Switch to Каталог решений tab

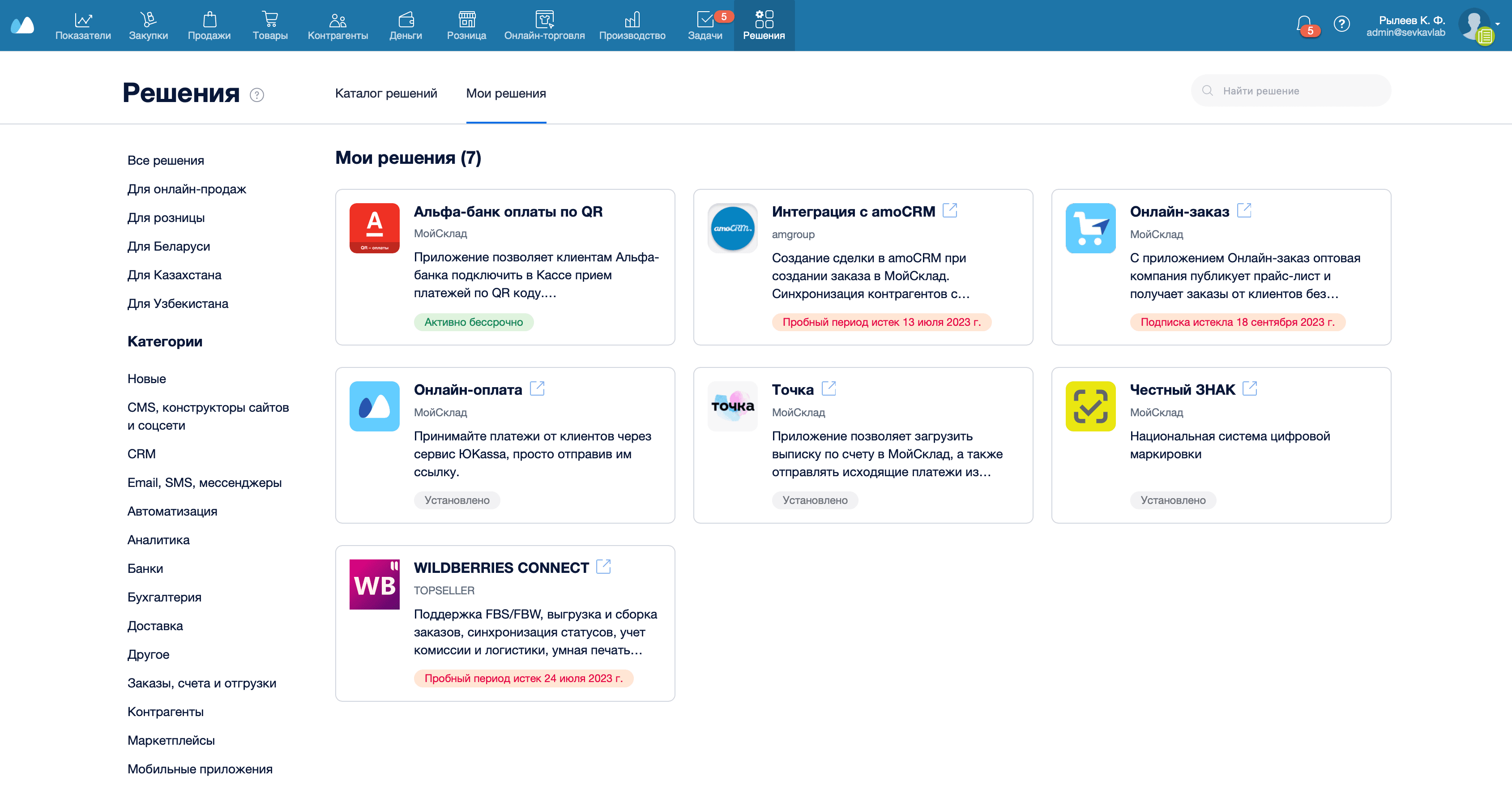pyautogui.click(x=386, y=93)
